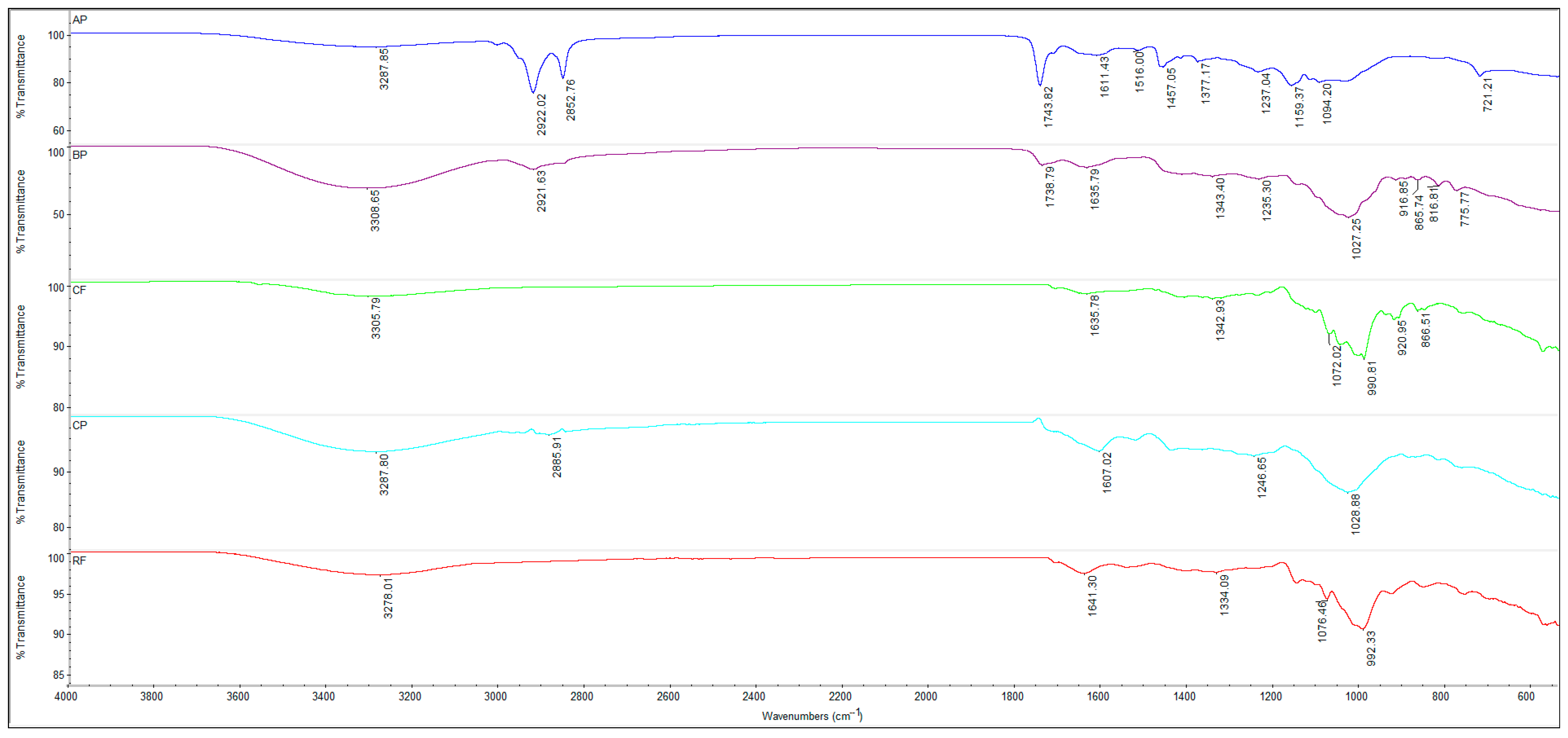This screenshot has height=738, width=1568.
Task: Select the 1743.82 peak label in AP
Action: tap(1048, 107)
